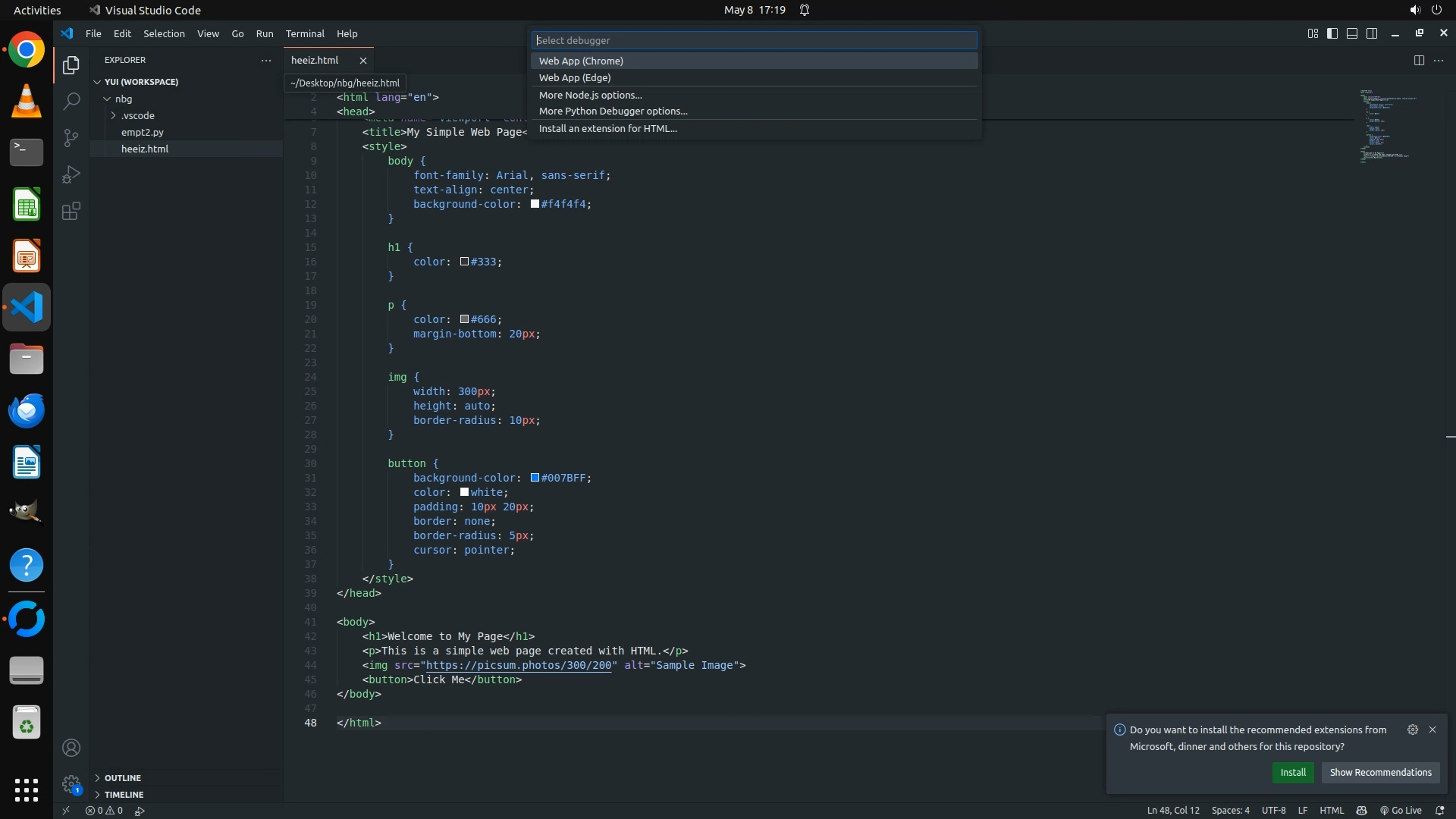This screenshot has width=1456, height=819.
Task: Toggle the Primary Side Bar layout button
Action: point(1332,33)
